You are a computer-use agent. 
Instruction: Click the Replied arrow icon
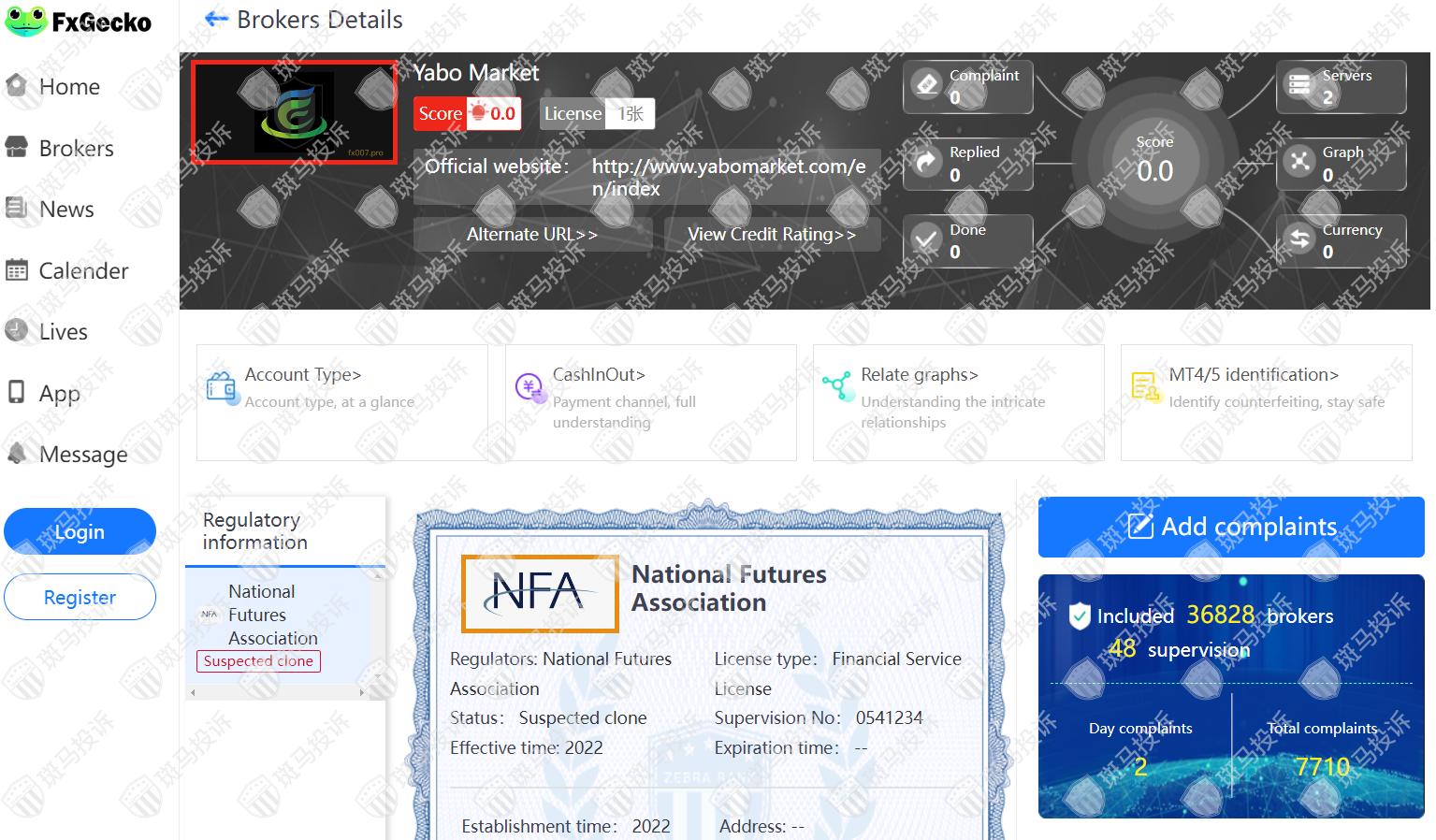point(927,163)
